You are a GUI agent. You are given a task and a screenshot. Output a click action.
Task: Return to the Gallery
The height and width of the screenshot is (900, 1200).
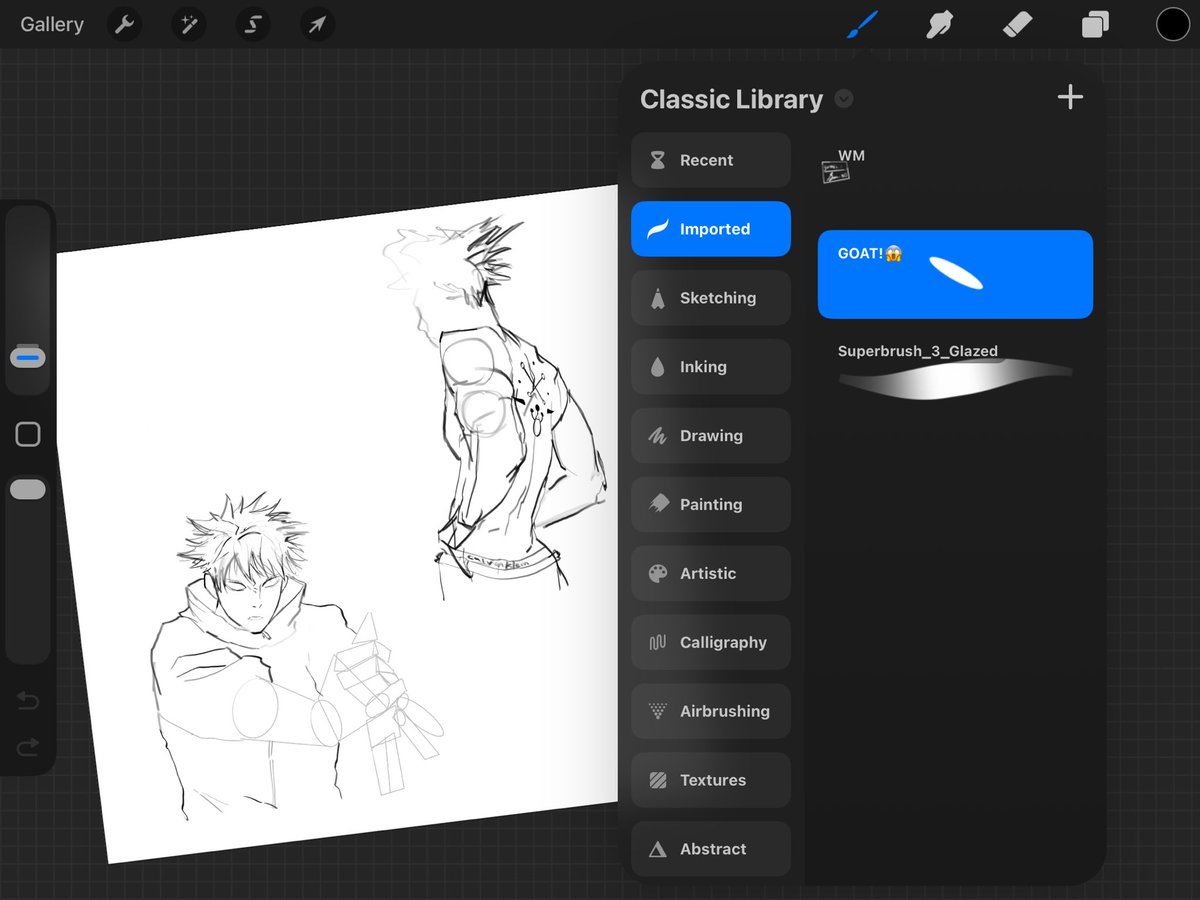pyautogui.click(x=52, y=24)
